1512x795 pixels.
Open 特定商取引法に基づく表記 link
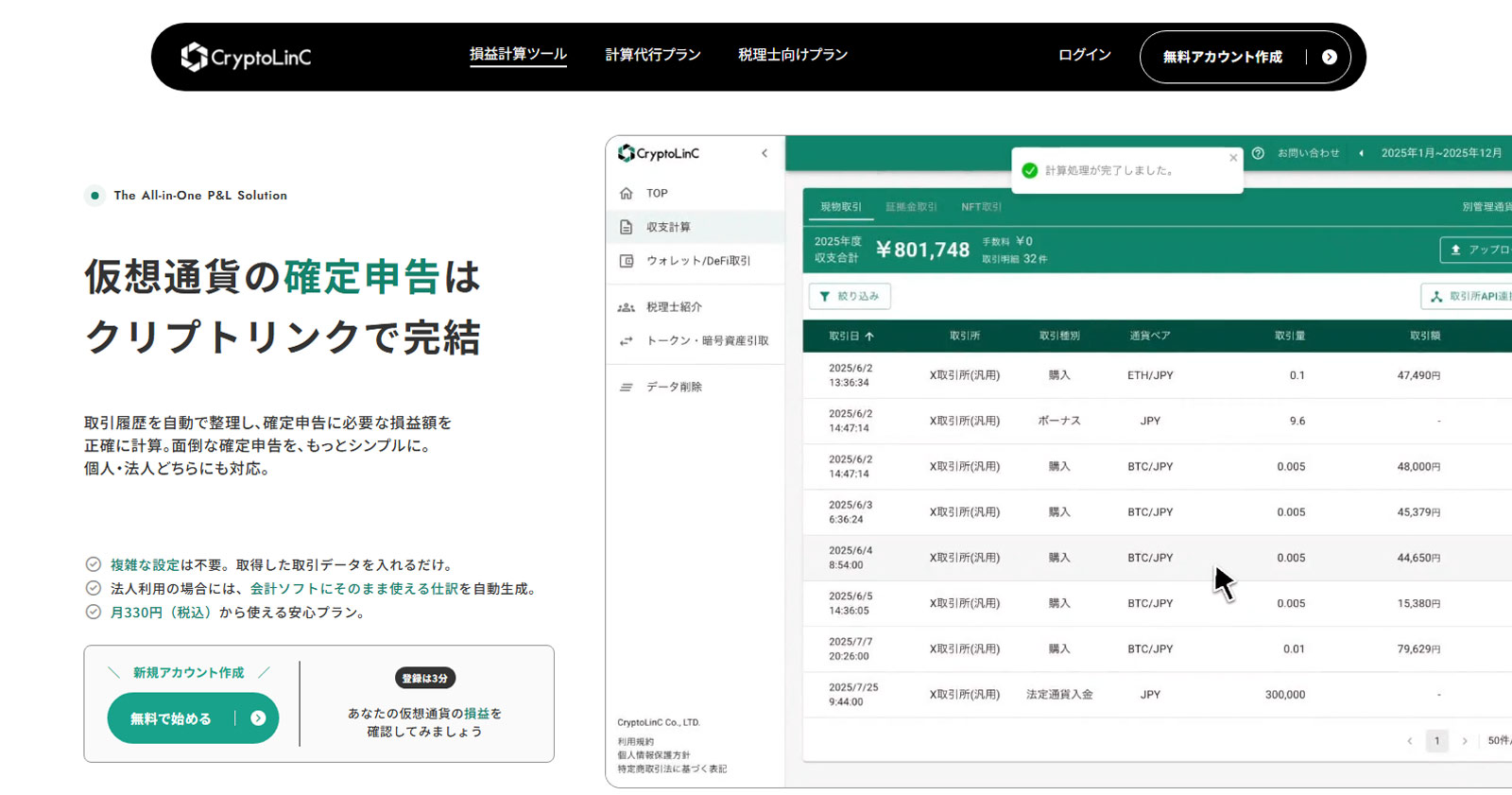[x=672, y=769]
